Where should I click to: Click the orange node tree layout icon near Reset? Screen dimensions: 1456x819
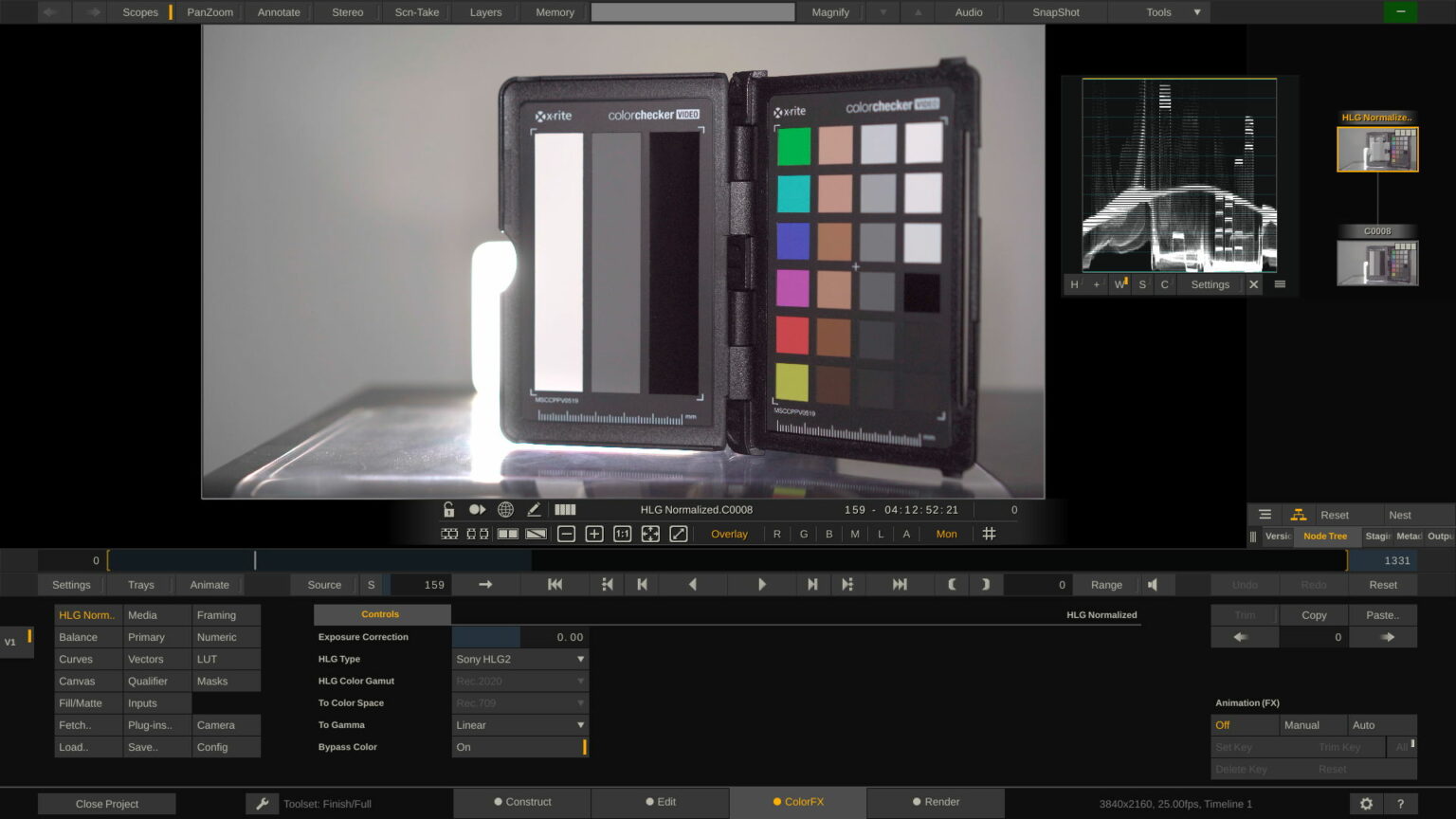[x=1299, y=514]
